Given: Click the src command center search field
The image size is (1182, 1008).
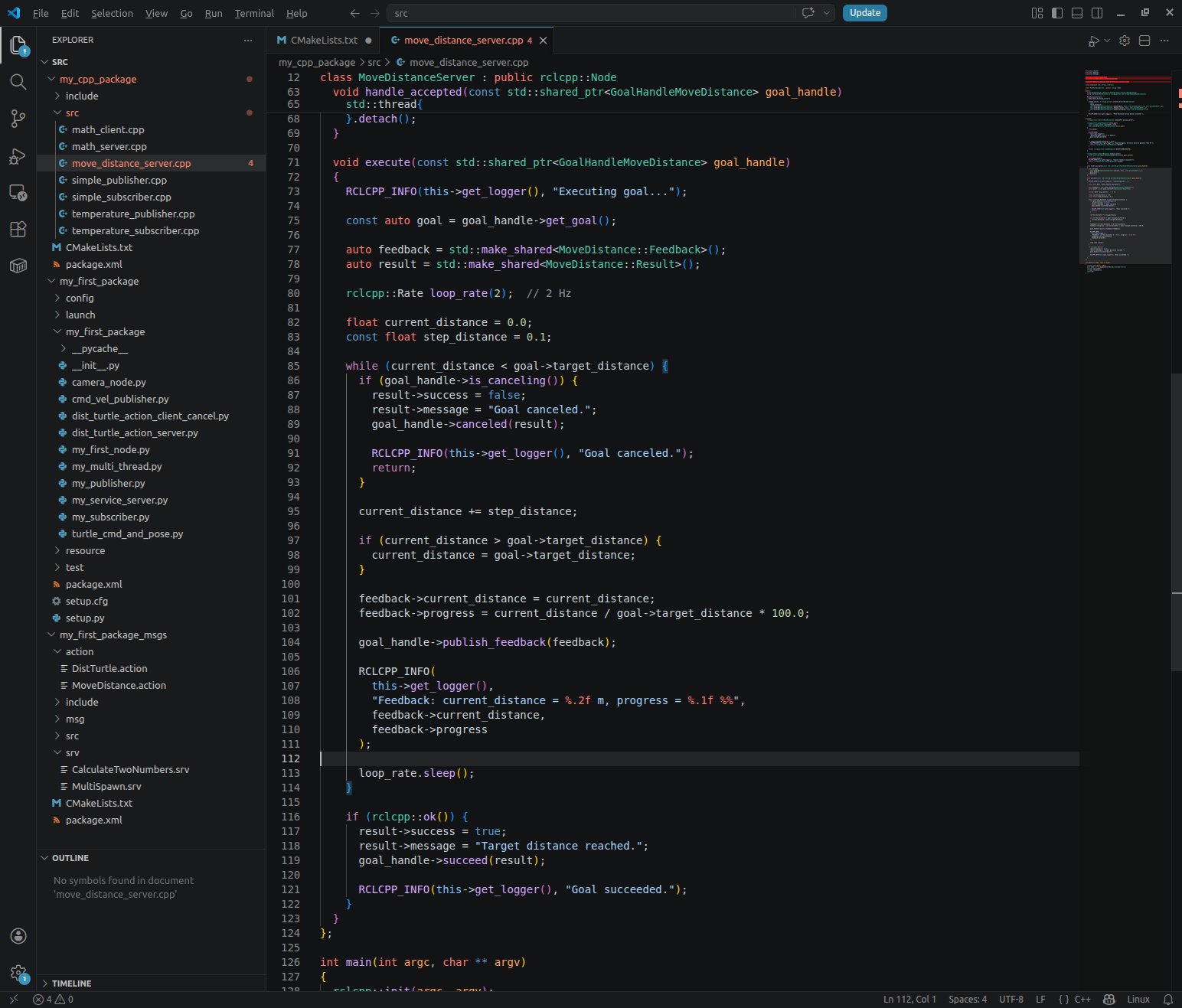Looking at the screenshot, I should pyautogui.click(x=591, y=13).
